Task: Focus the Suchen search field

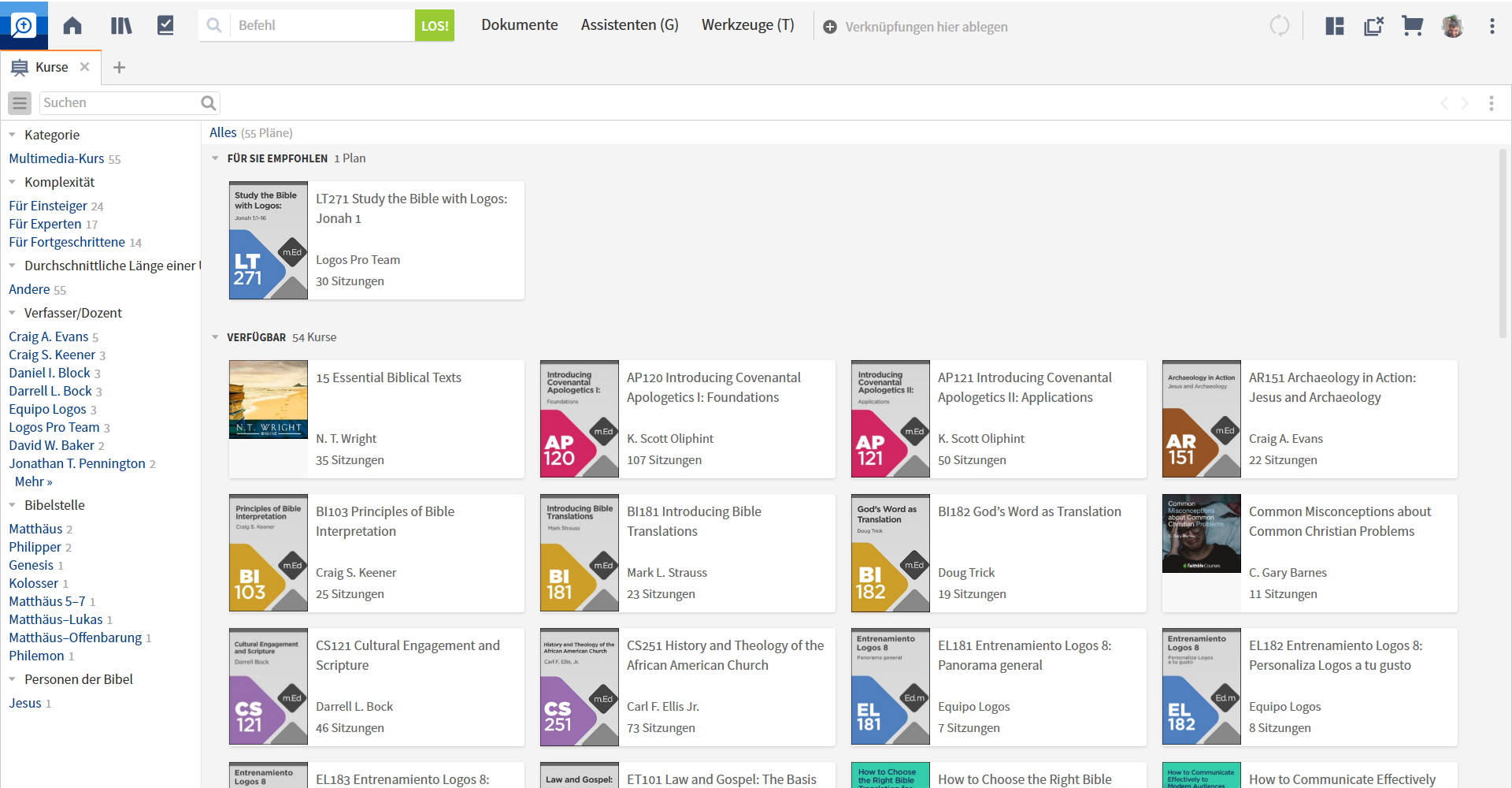Action: (118, 102)
